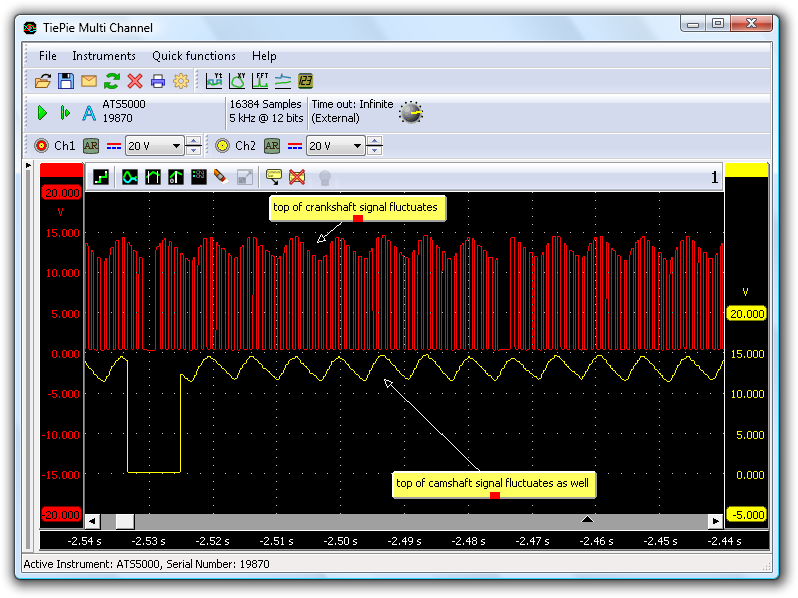
Task: Decrease Ch2 range with the down stepper
Action: (x=375, y=151)
